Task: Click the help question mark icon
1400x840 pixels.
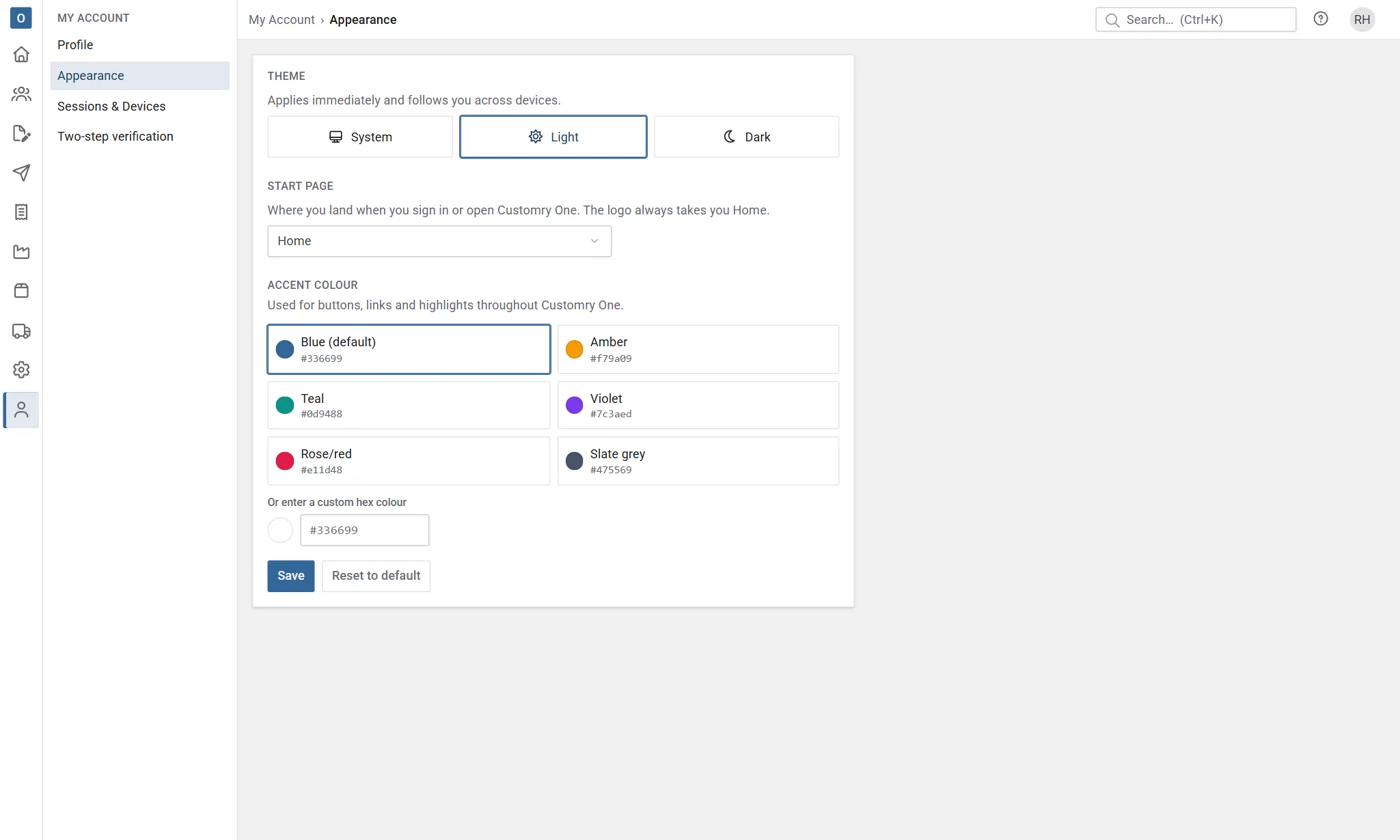Action: pyautogui.click(x=1321, y=19)
